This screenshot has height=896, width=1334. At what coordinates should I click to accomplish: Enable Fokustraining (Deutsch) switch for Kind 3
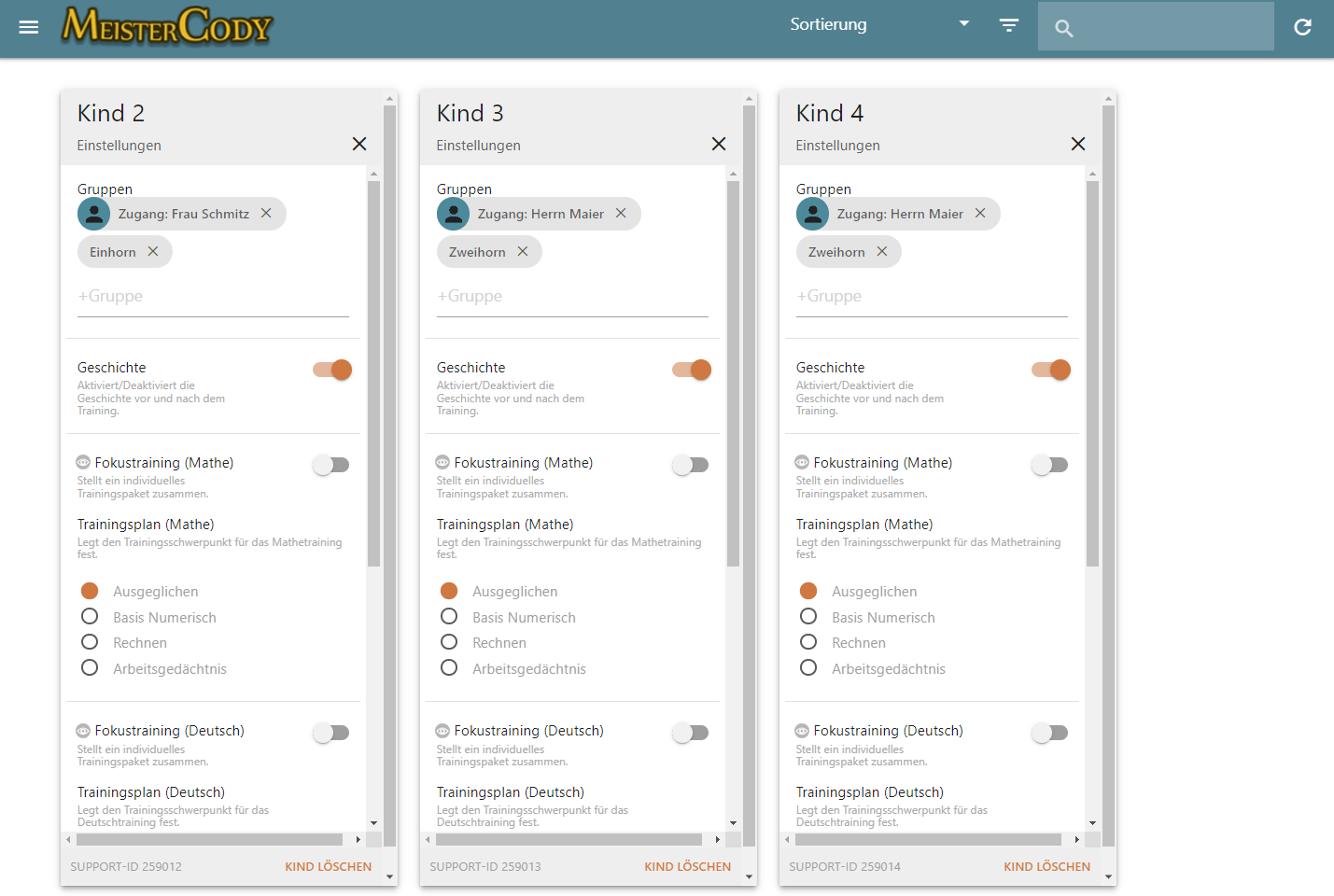(691, 733)
